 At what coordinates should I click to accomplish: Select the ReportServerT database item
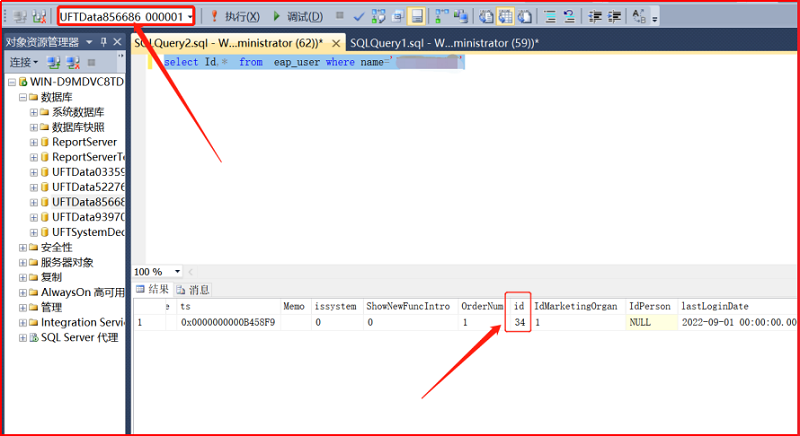(88, 157)
